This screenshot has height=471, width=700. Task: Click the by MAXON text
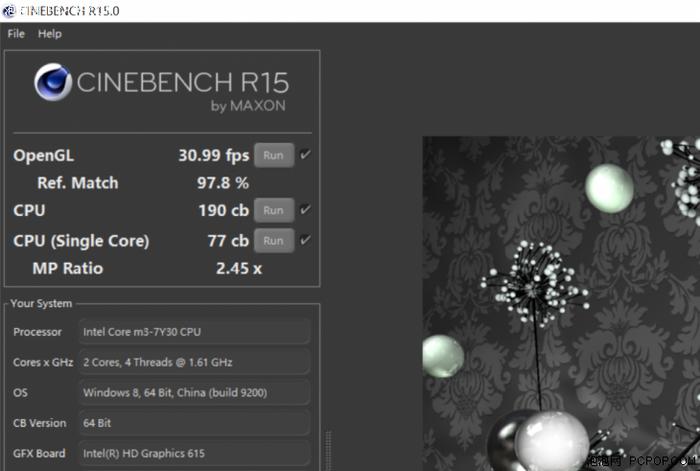tap(248, 106)
